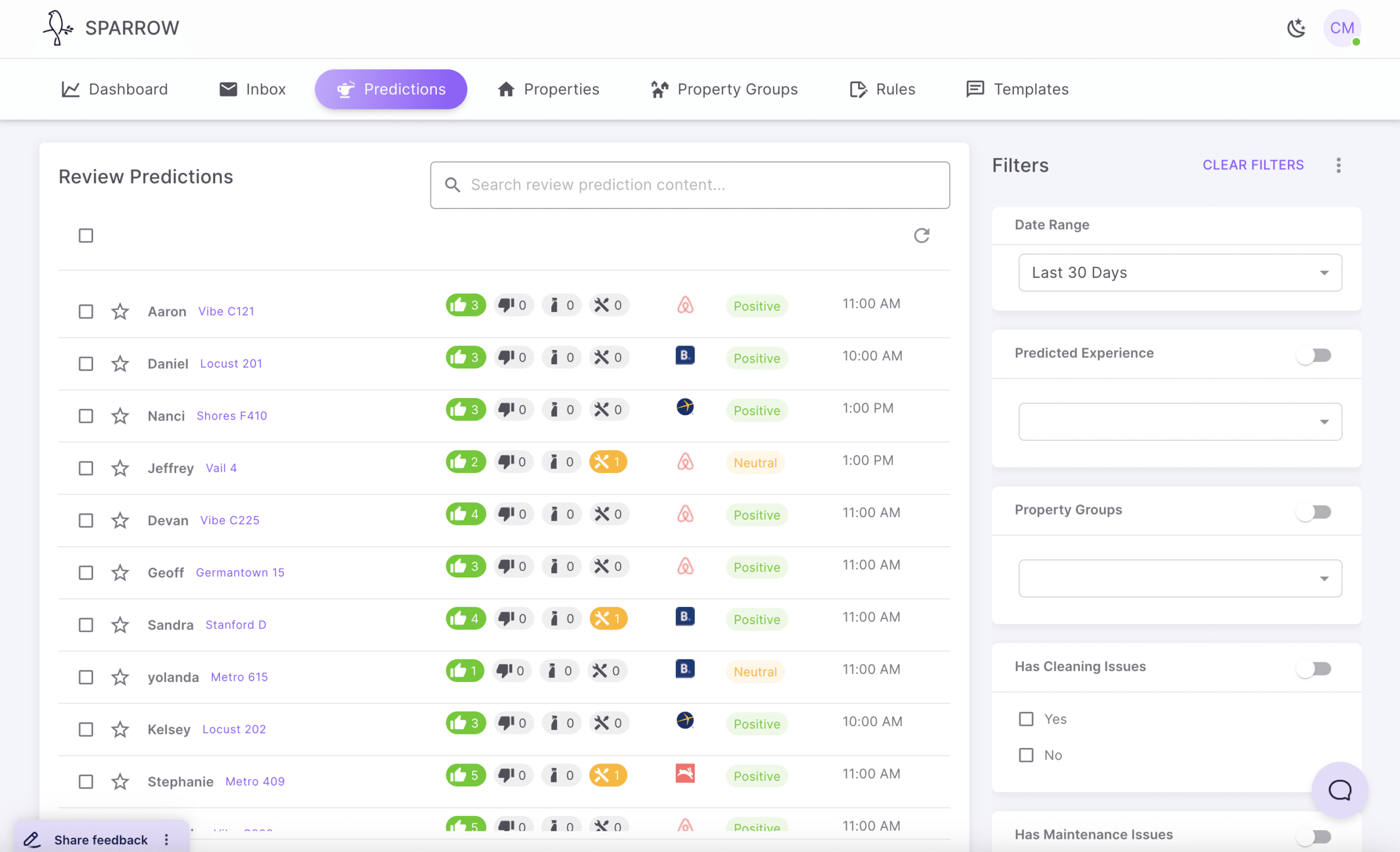Enable Has Cleaning Issues filter toggle
The width and height of the screenshot is (1400, 852).
[x=1314, y=669]
